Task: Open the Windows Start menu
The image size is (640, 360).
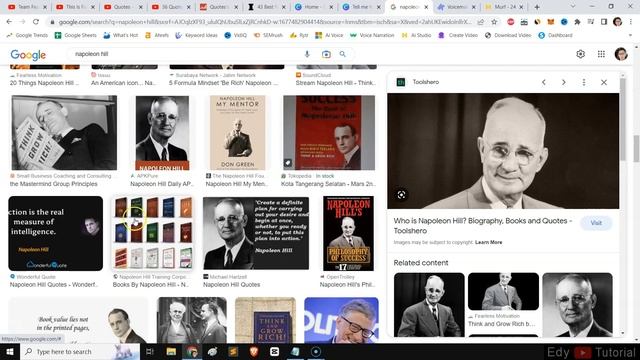Action: [x=10, y=351]
